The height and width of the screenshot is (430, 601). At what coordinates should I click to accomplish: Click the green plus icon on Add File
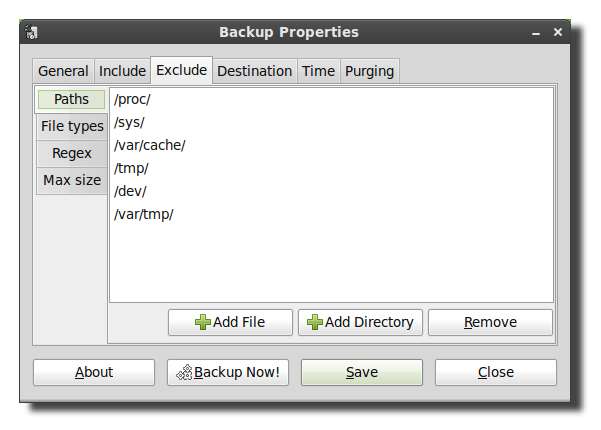pyautogui.click(x=202, y=322)
